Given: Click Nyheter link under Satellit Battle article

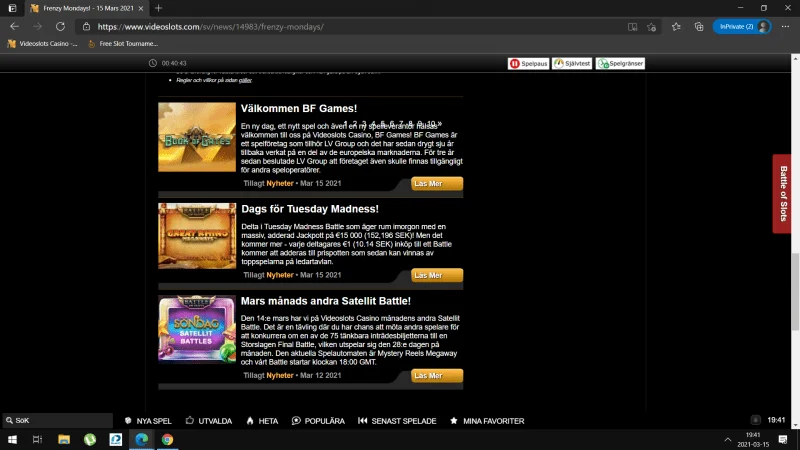Looking at the screenshot, I should (280, 376).
